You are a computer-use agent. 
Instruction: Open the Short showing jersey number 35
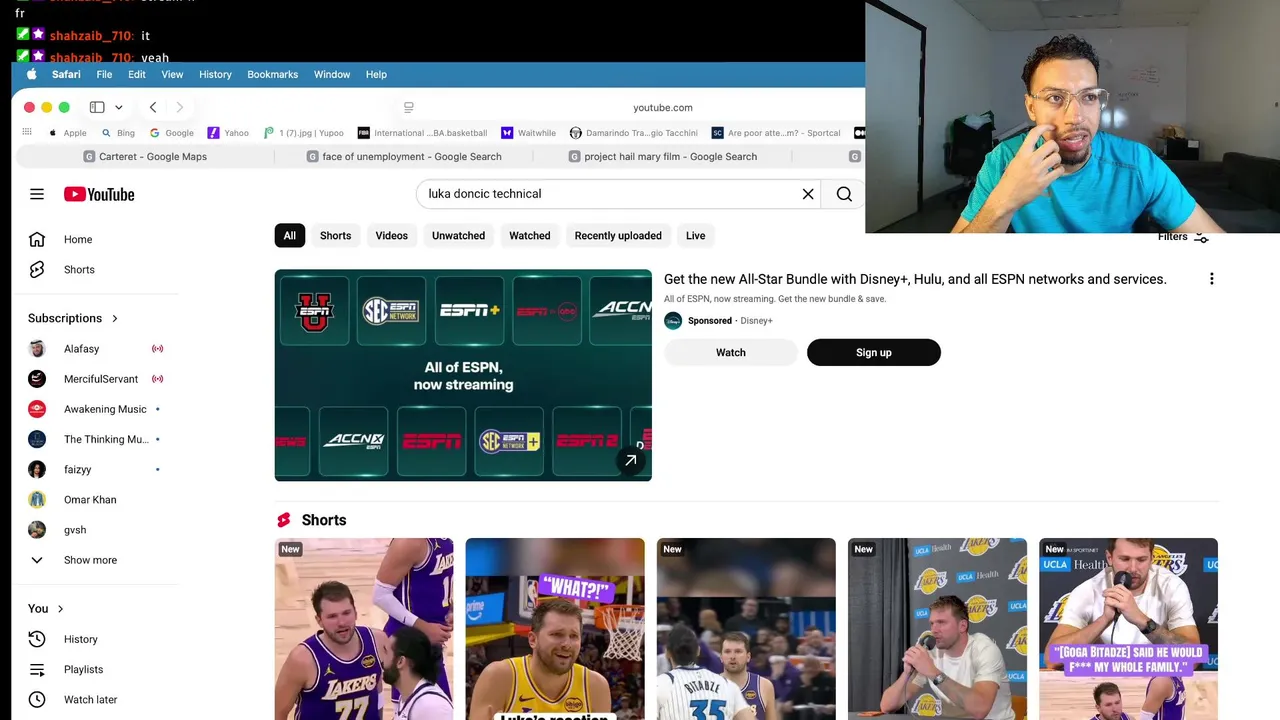click(746, 629)
